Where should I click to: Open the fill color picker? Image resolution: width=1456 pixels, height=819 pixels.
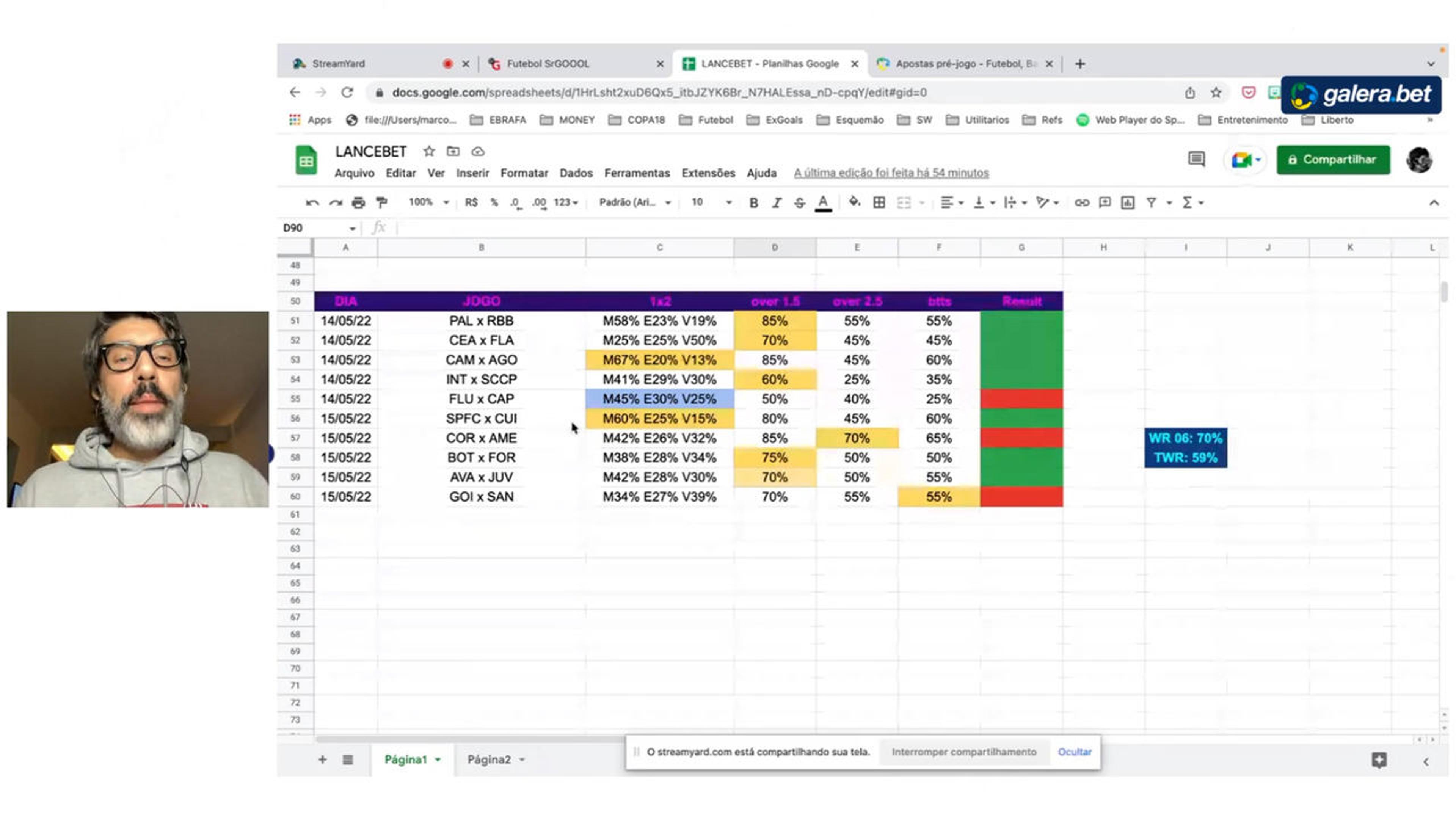pyautogui.click(x=855, y=202)
